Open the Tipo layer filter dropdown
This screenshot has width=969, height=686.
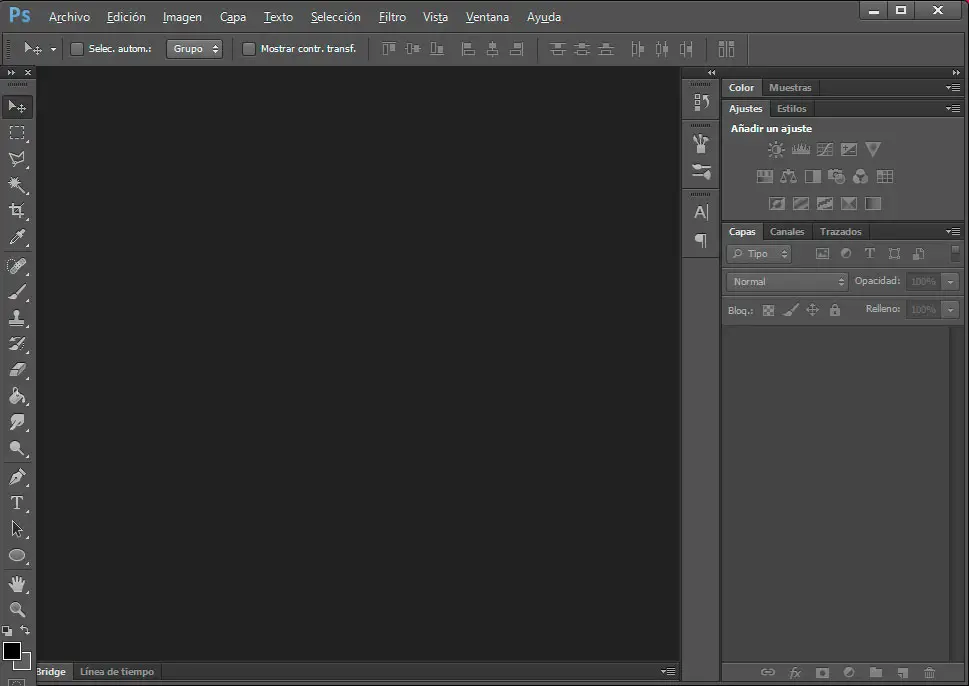pos(759,254)
